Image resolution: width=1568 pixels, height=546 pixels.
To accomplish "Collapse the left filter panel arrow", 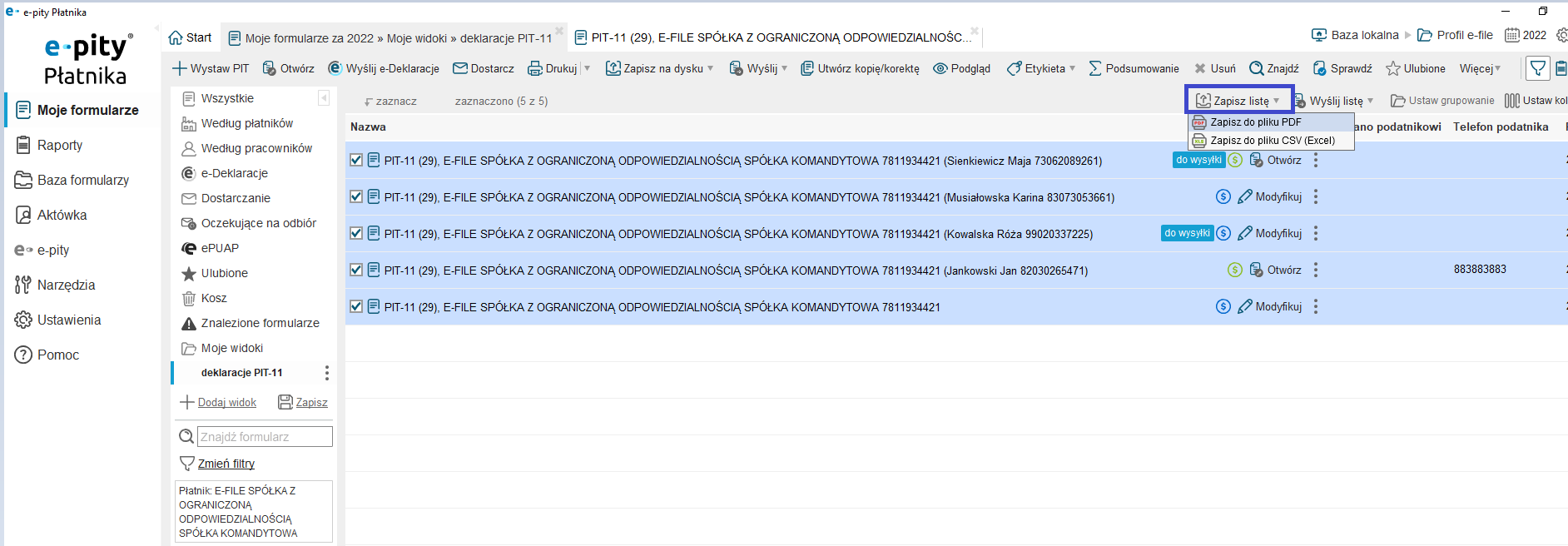I will (x=324, y=98).
